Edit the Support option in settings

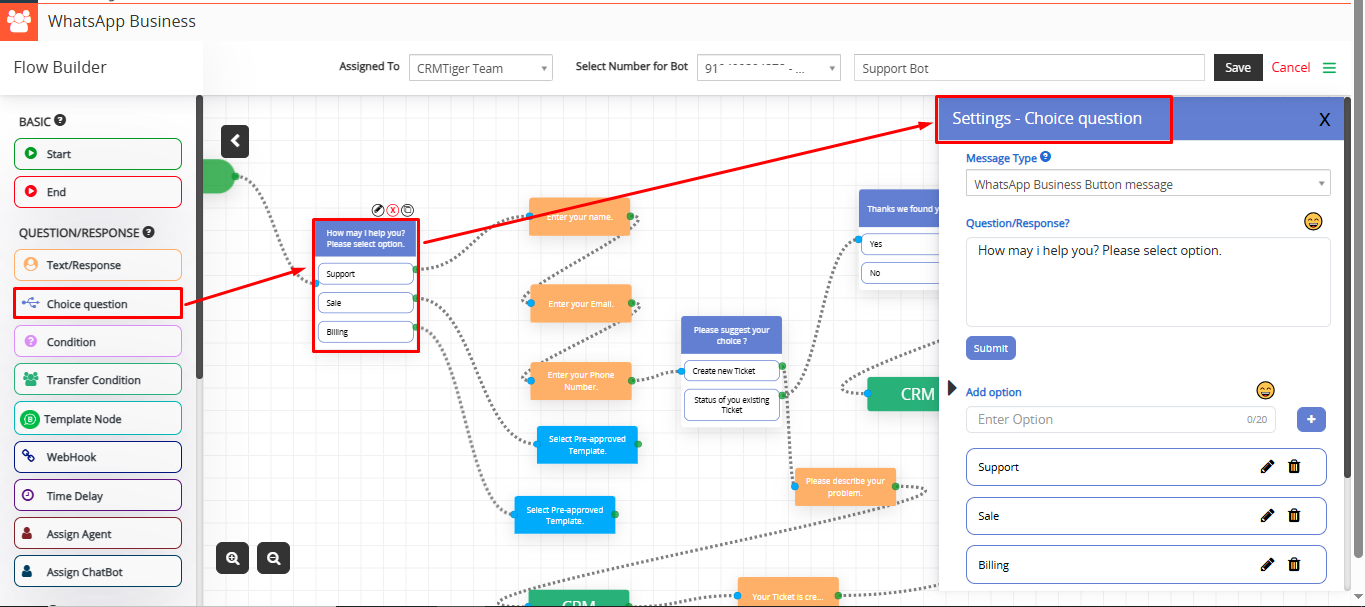click(1268, 467)
